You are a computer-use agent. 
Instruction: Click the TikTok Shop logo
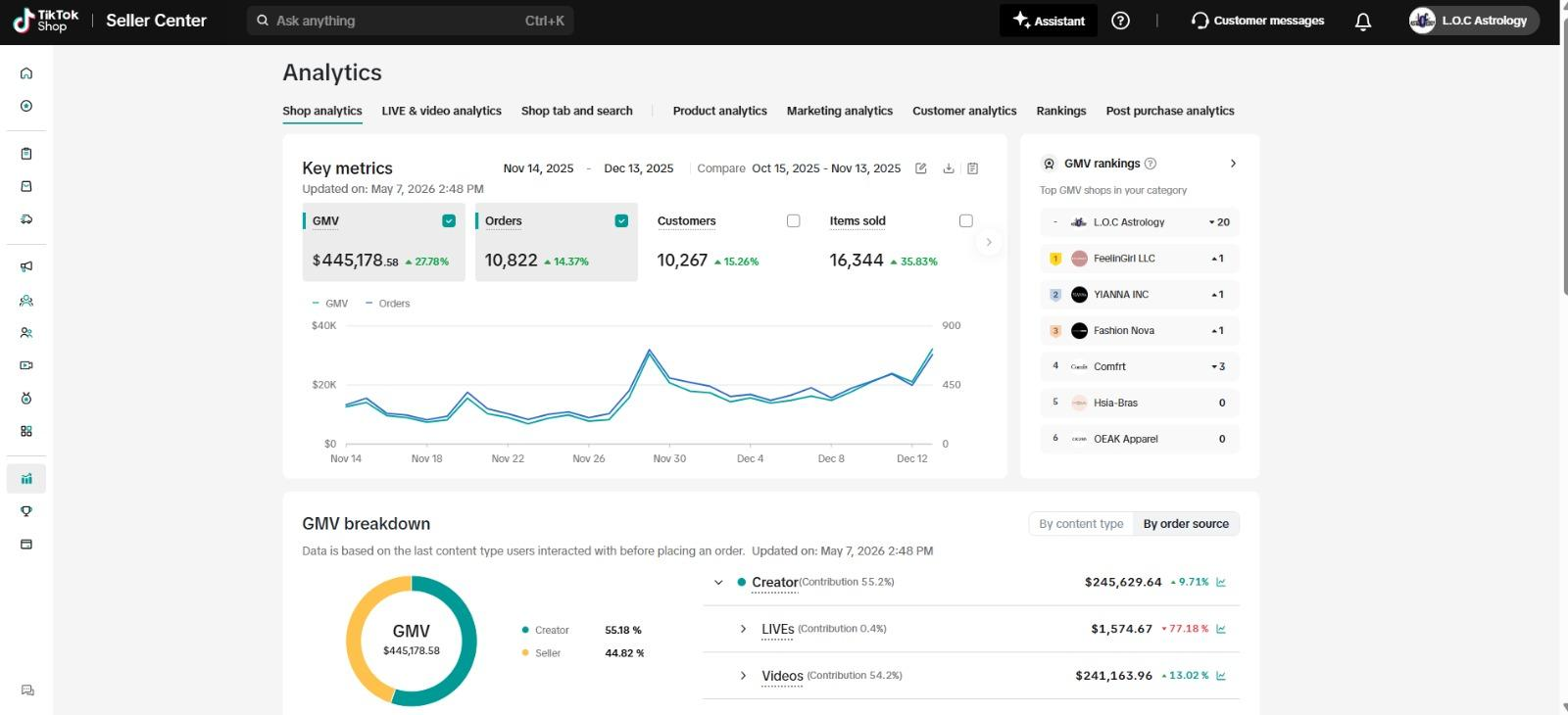(x=45, y=21)
